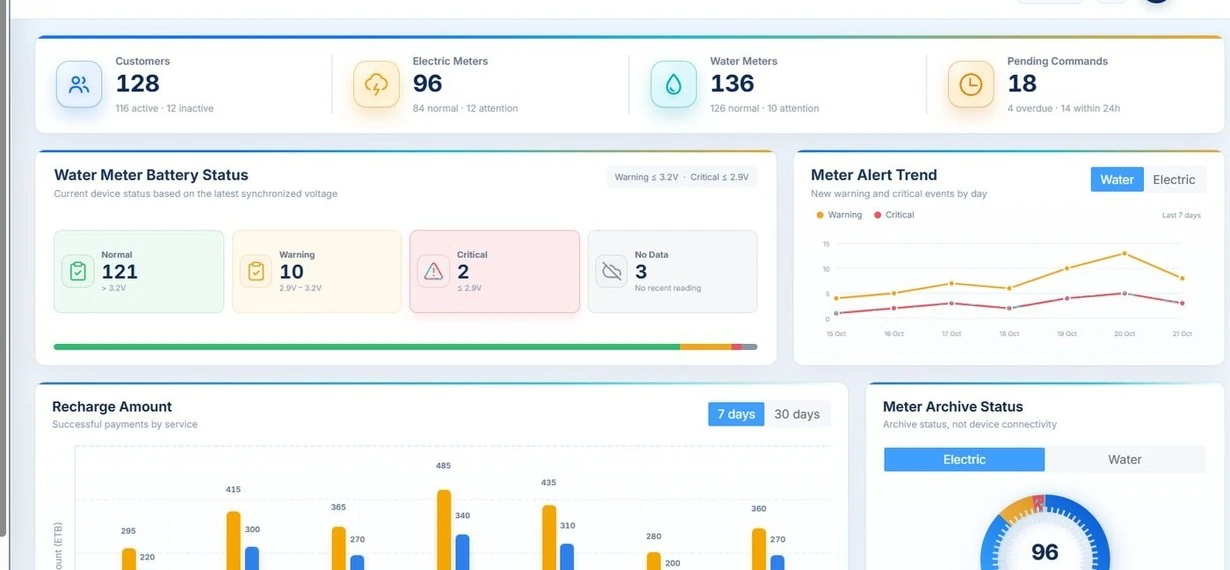Click the orange bar labeled 295

129,559
